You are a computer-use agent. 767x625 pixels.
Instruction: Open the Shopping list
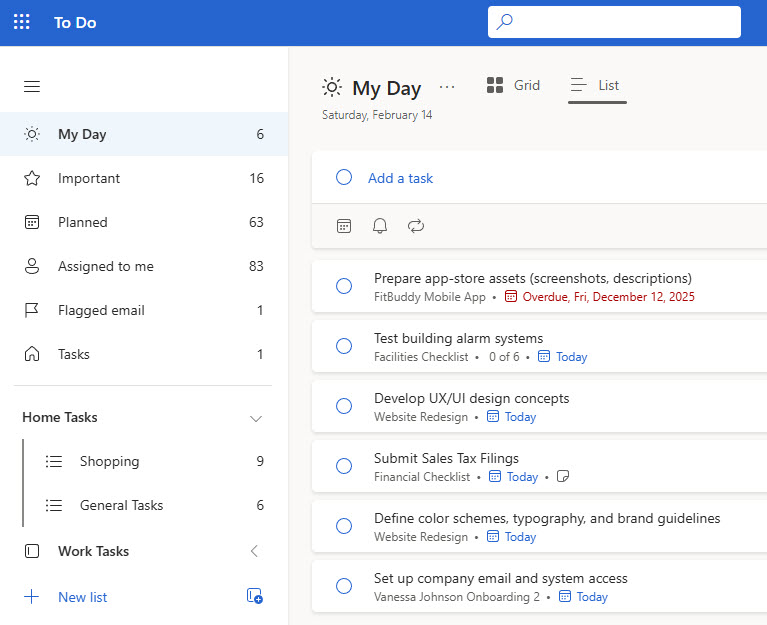[109, 461]
